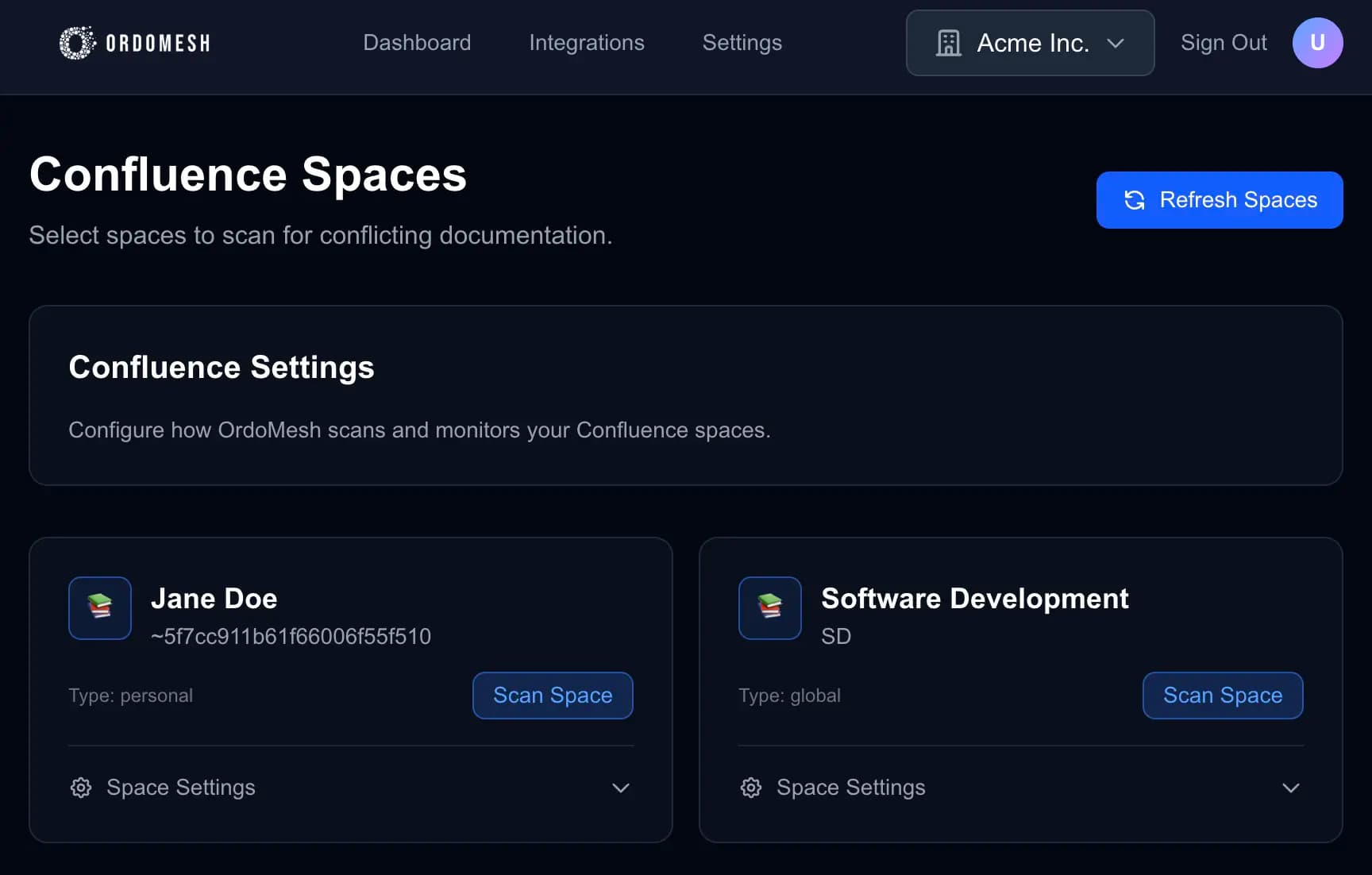Click the gear icon on Software Development Space Settings
Image resolution: width=1372 pixels, height=875 pixels.
tap(750, 787)
